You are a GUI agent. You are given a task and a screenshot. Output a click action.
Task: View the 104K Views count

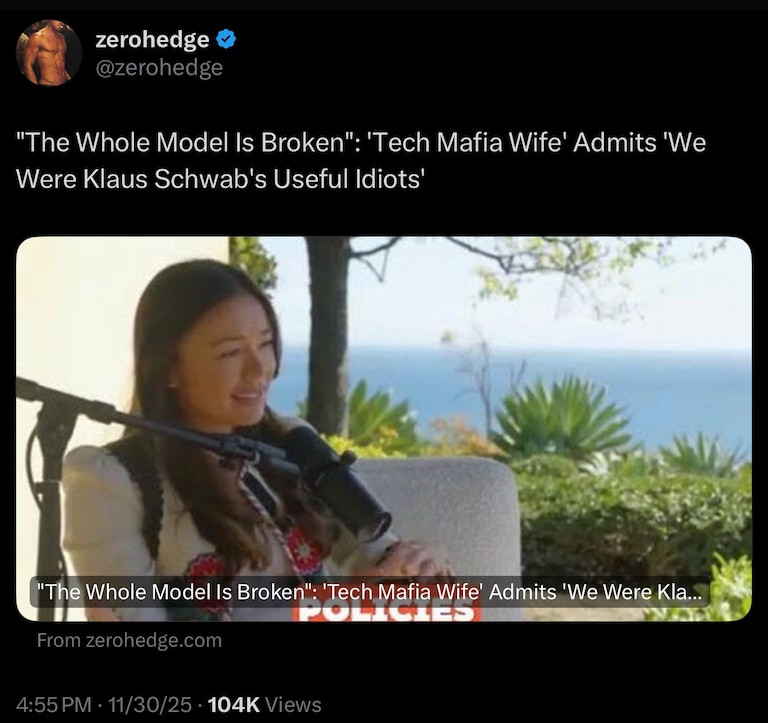264,705
